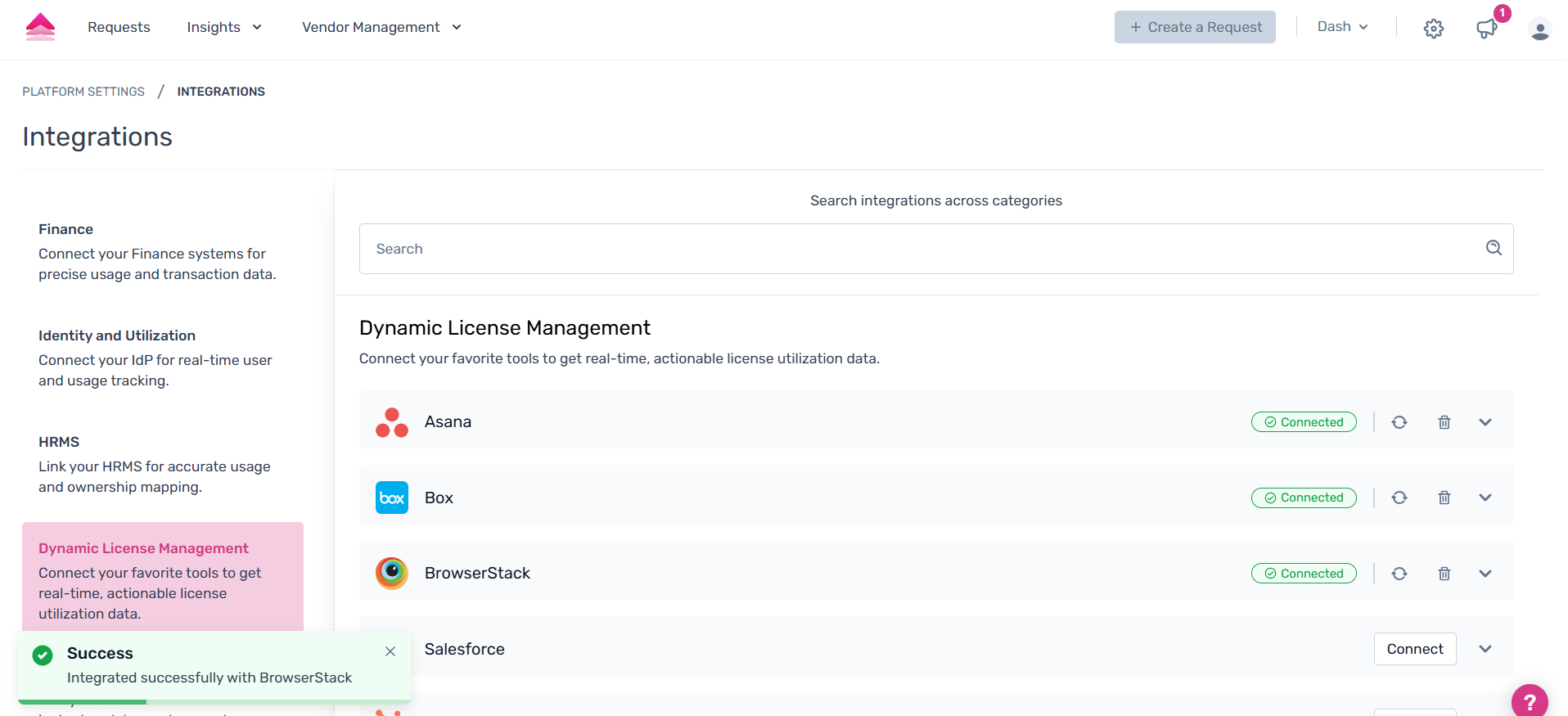Screen dimensions: 1568x716
Task: Focus the integrations Search field
Action: (936, 249)
